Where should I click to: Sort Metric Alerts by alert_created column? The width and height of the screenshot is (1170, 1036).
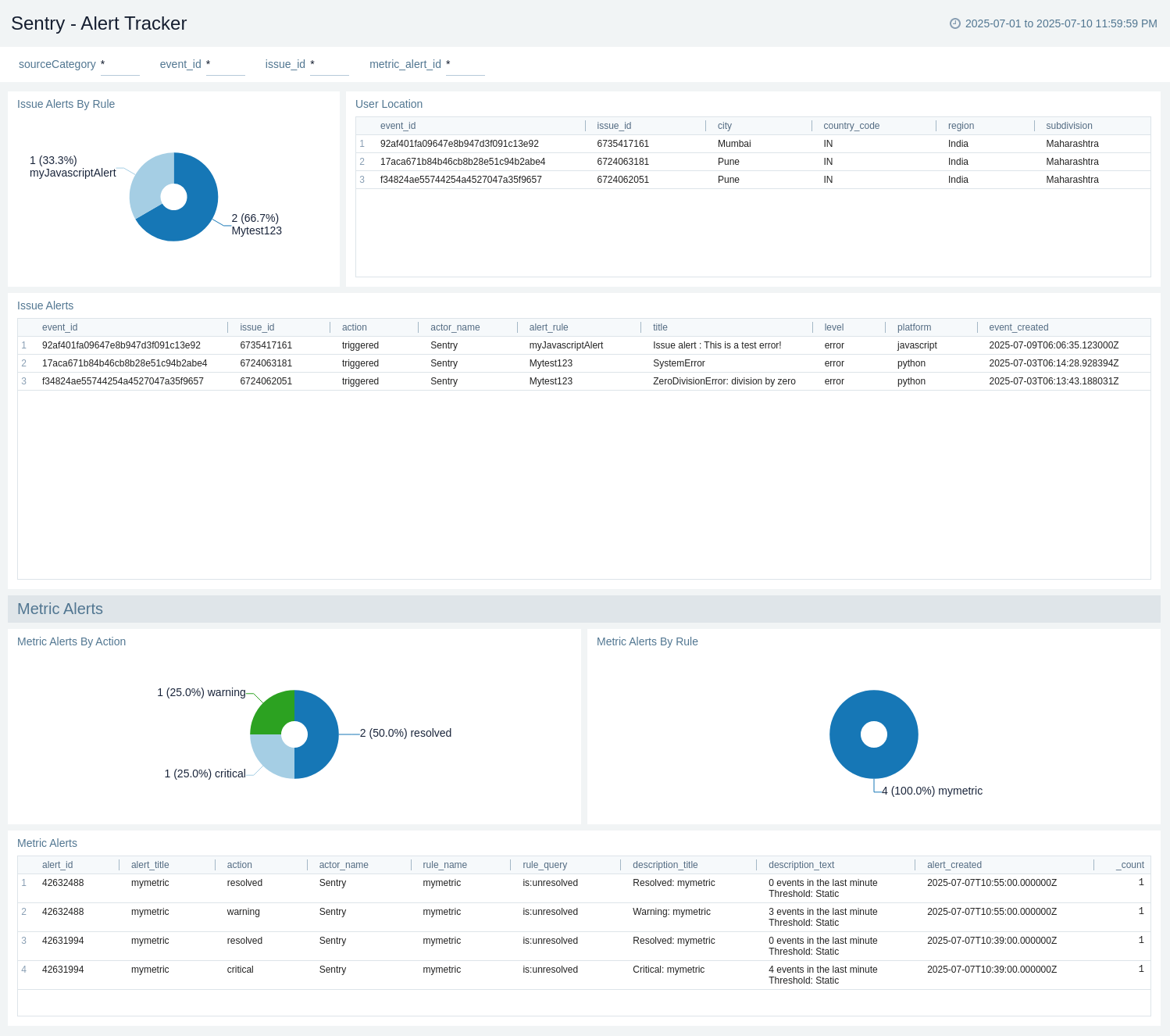954,865
